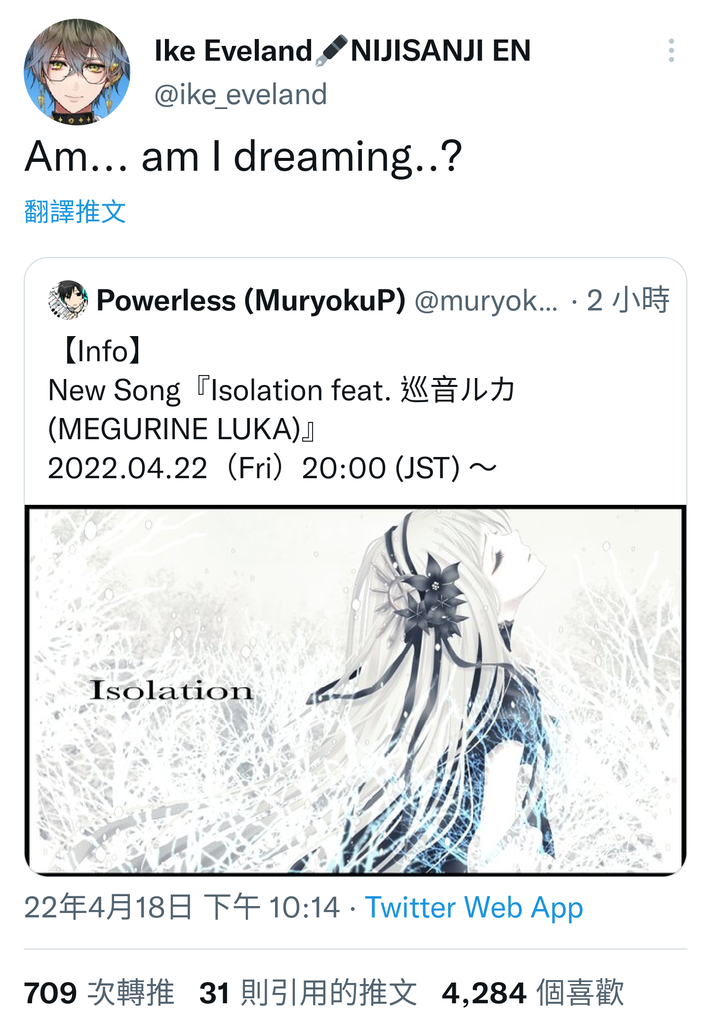The height and width of the screenshot is (1024, 711).
Task: Click the 'Am... am I dreaming..?' tweet text
Action: [244, 157]
